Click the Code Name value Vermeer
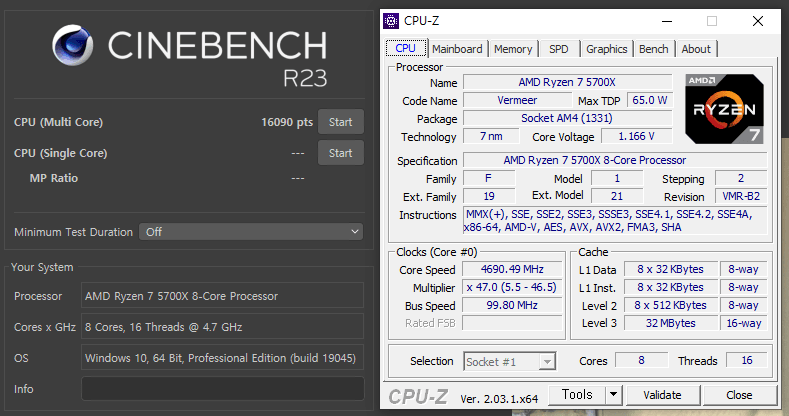Screen dimensions: 789x416 pos(517,100)
